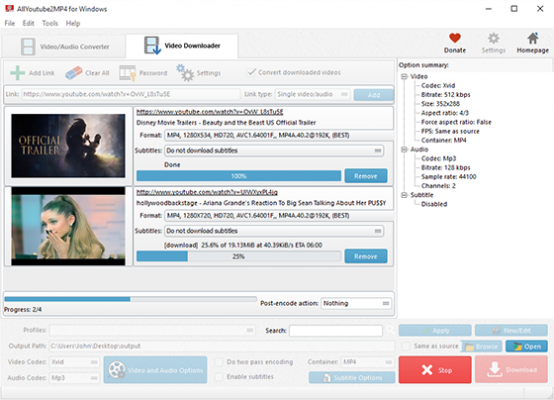Viewport: 554px width, 400px height.
Task: Click the 25% download progress bar
Action: coord(238,256)
